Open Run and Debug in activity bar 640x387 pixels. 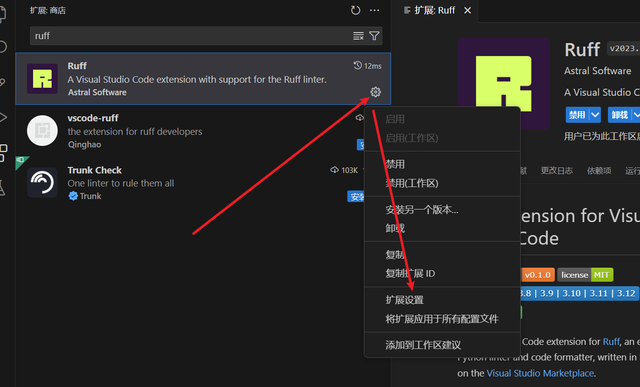click(3, 118)
